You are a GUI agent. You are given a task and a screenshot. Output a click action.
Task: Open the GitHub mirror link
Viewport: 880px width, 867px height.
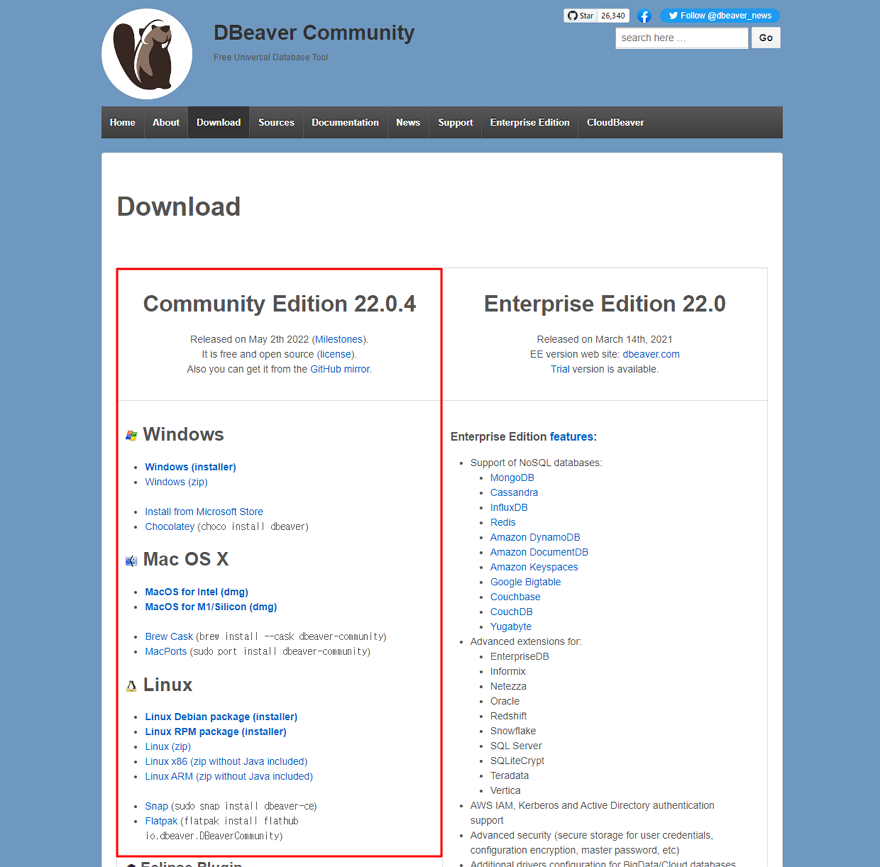point(340,369)
